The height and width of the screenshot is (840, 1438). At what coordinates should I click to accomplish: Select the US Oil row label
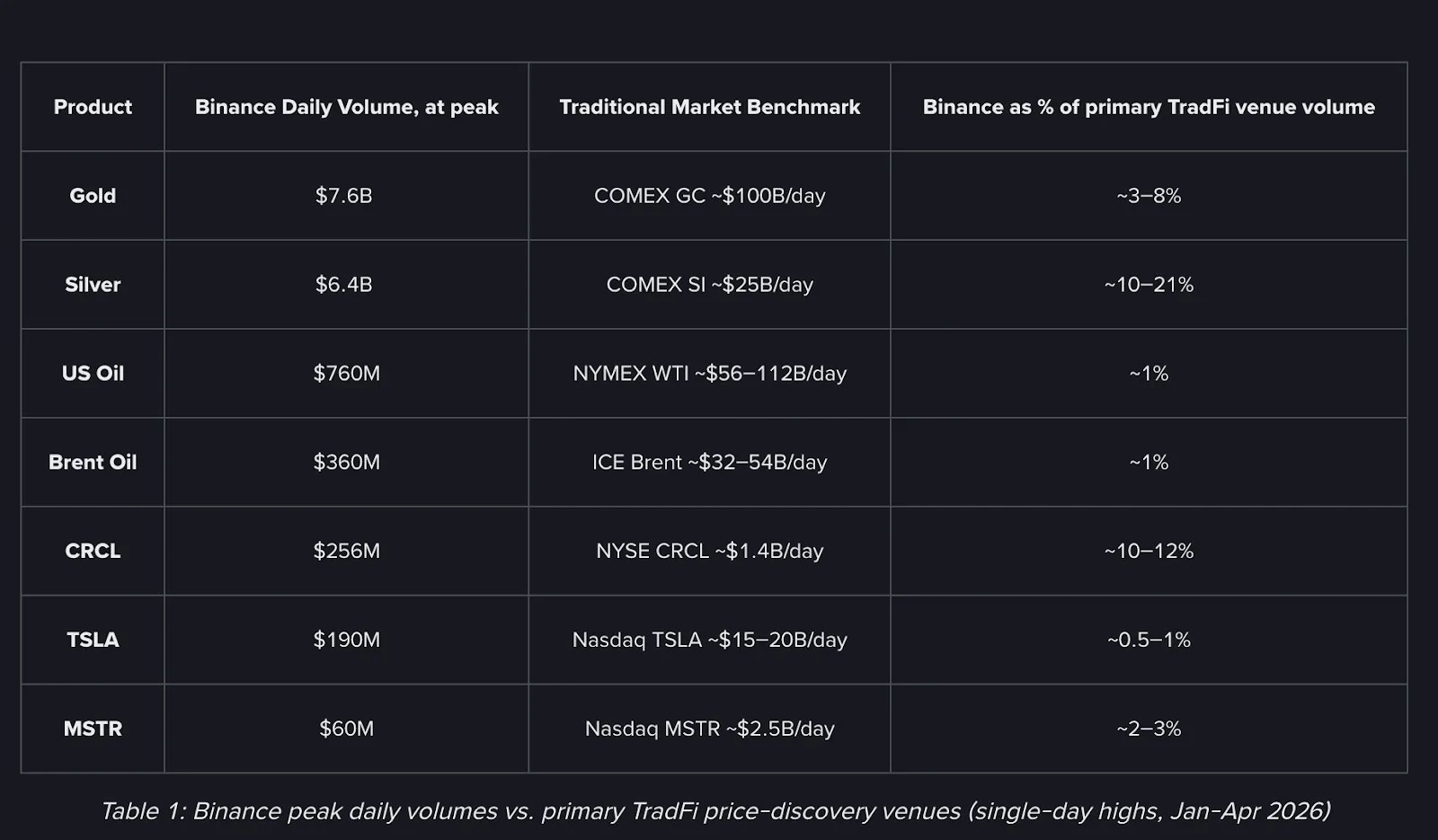93,374
